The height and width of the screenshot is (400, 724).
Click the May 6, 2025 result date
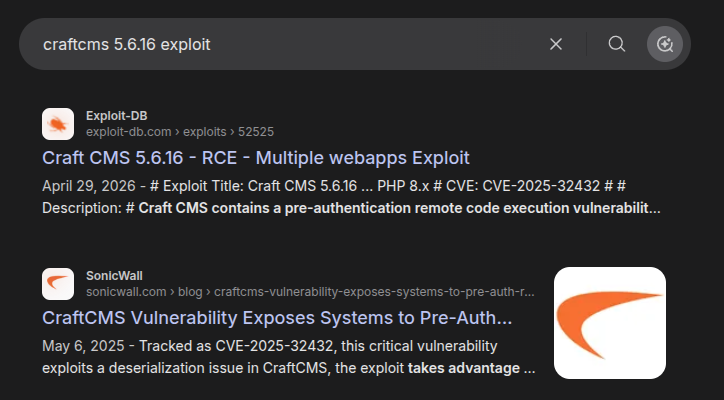coord(83,346)
